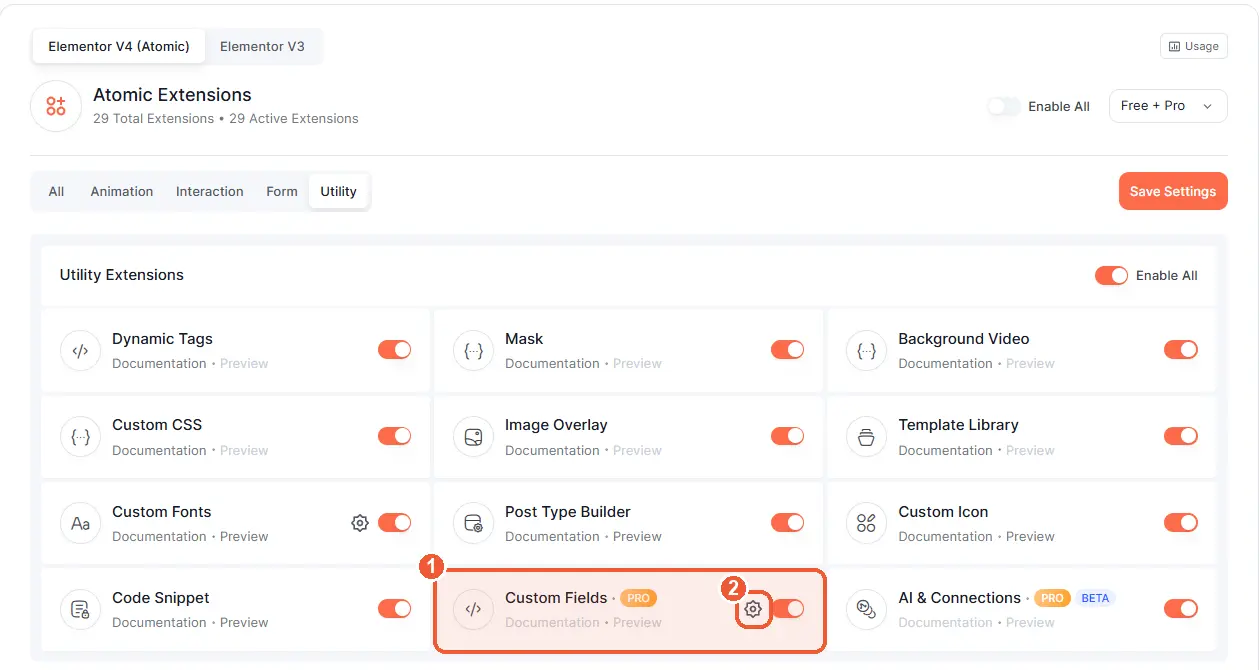Toggle the Background Video extension
This screenshot has height=670, width=1260.
[x=1180, y=350]
